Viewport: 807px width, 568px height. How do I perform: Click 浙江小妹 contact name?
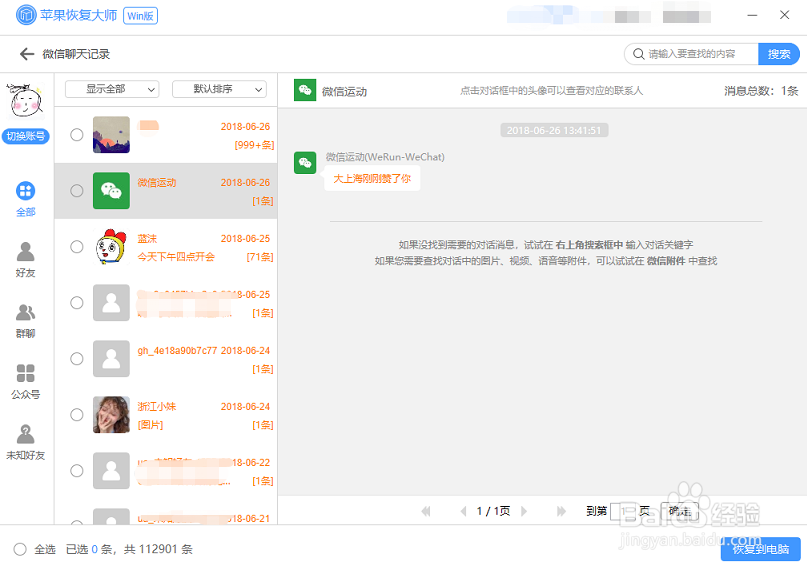pos(156,406)
